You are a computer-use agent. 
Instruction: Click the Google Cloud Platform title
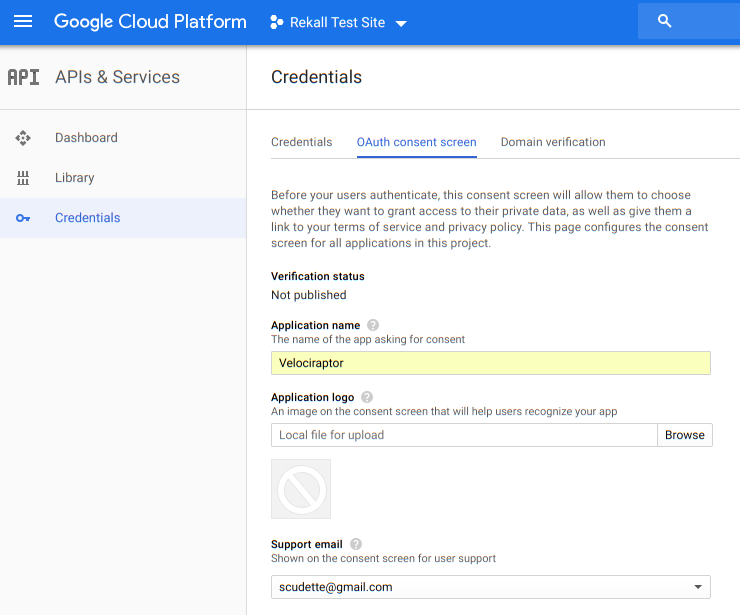(x=150, y=22)
